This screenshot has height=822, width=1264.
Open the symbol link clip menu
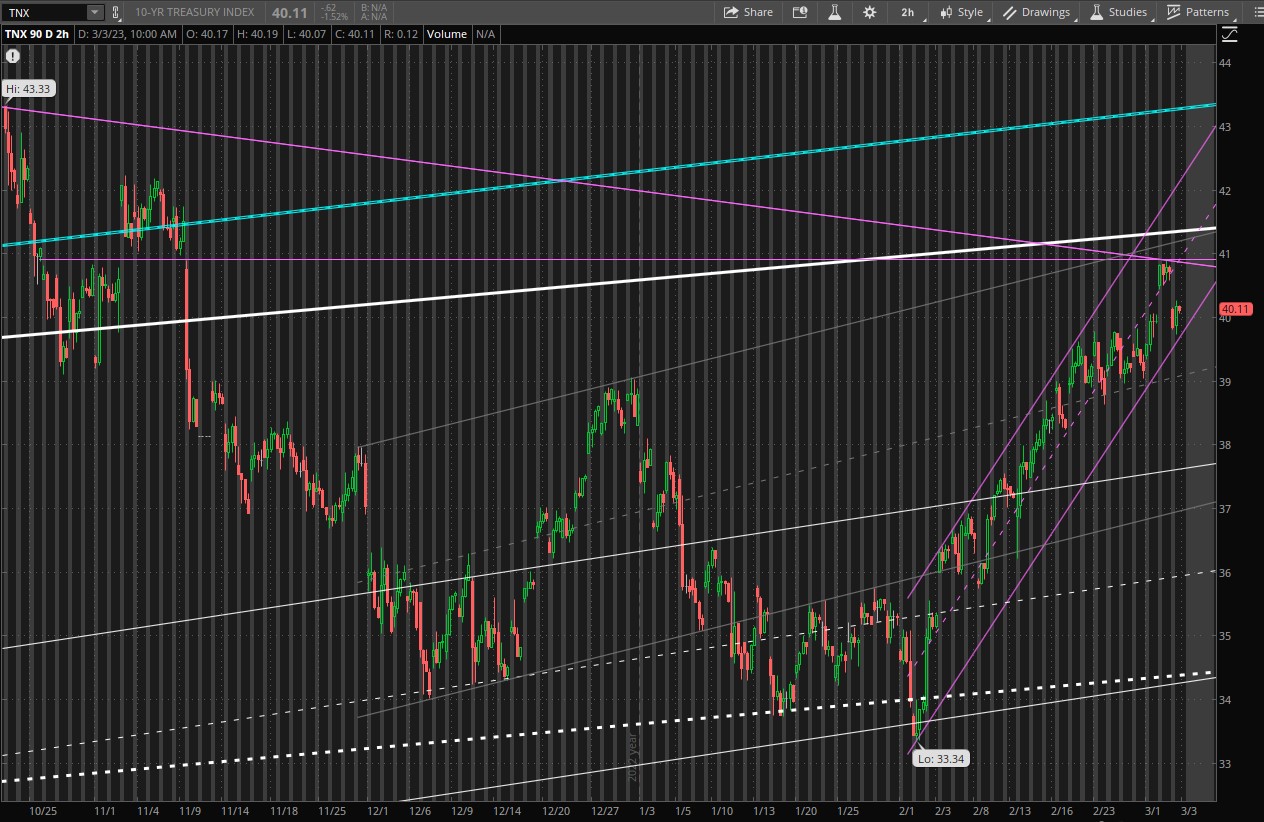[117, 12]
